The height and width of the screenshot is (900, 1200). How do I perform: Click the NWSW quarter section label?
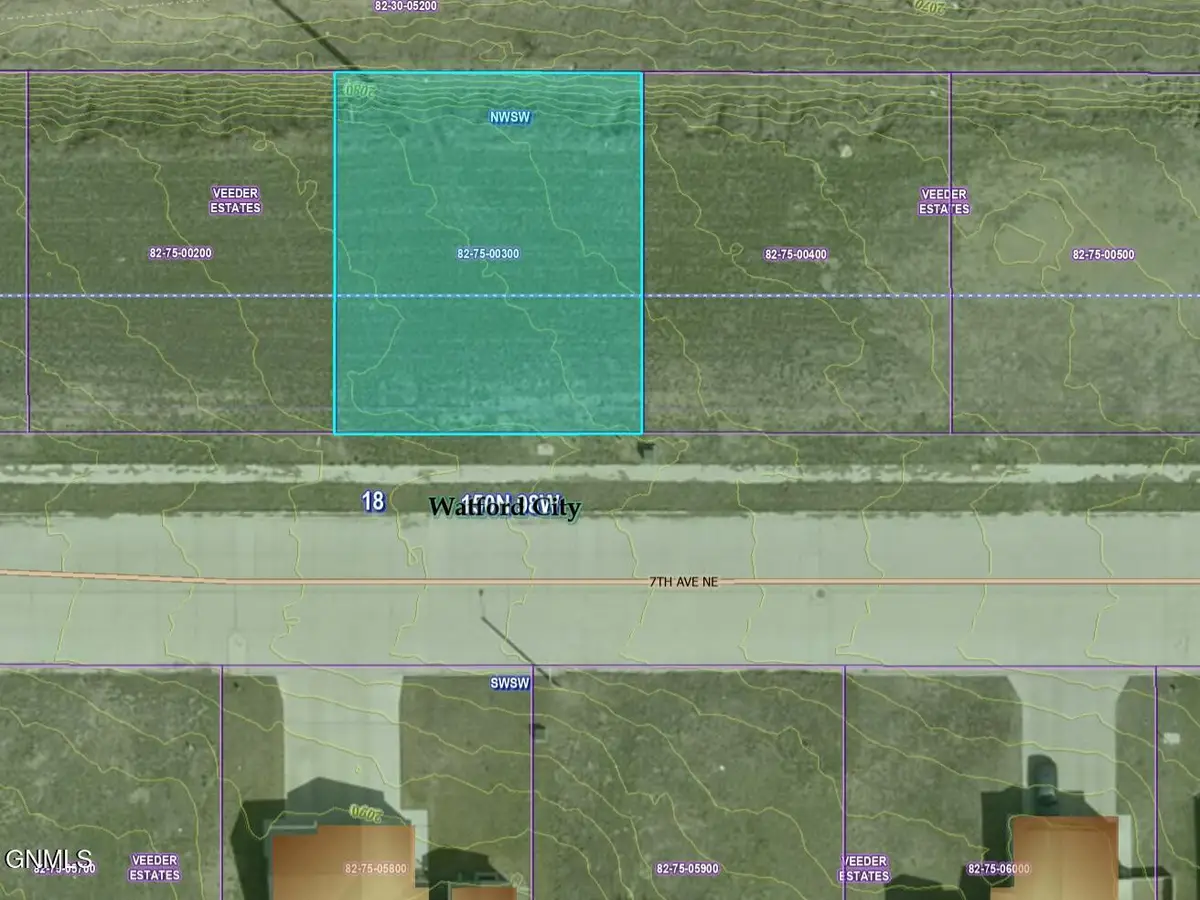(509, 118)
